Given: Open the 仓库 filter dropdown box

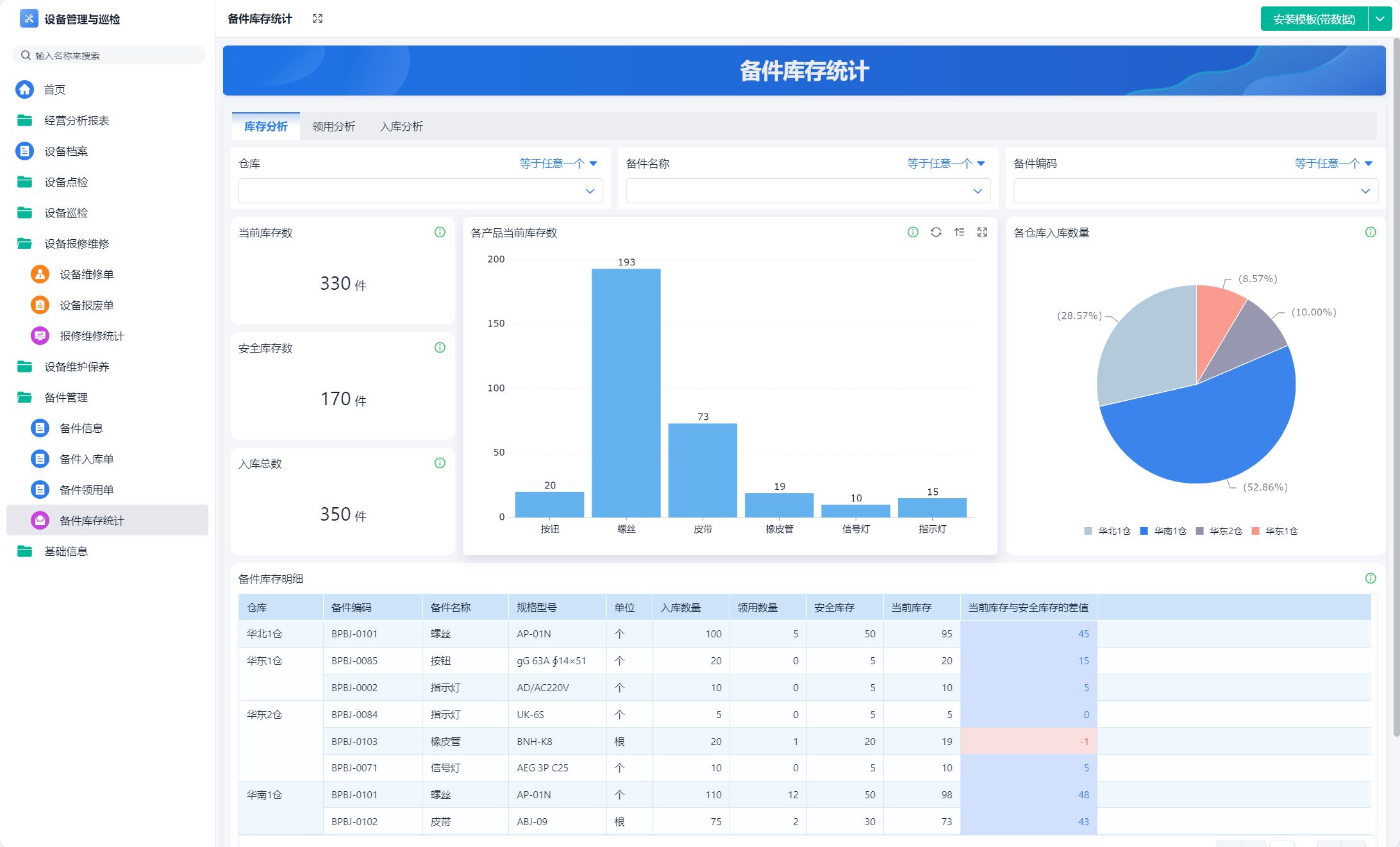Looking at the screenshot, I should (x=420, y=191).
